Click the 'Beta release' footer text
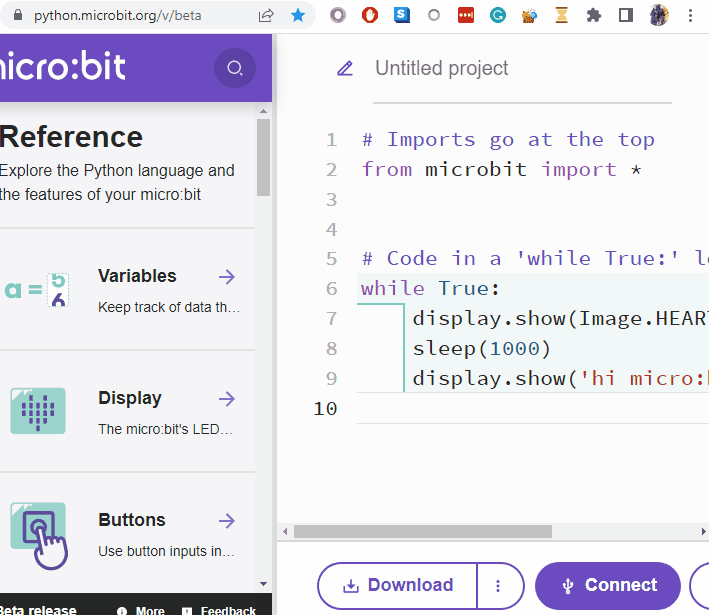 (x=38, y=610)
